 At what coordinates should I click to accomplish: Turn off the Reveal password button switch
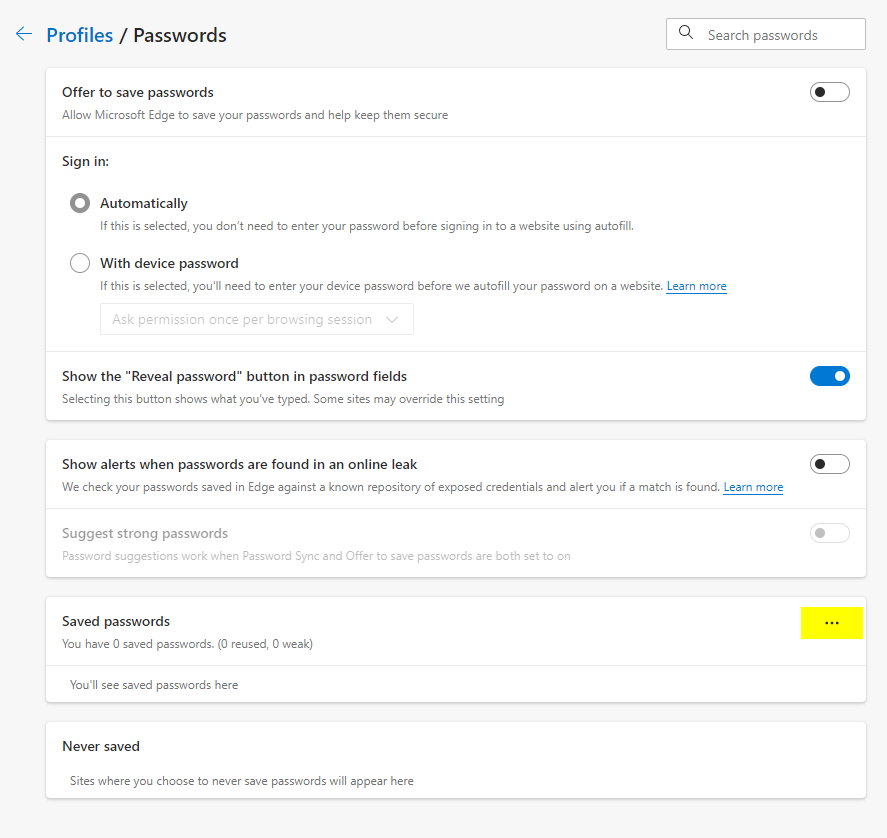829,376
